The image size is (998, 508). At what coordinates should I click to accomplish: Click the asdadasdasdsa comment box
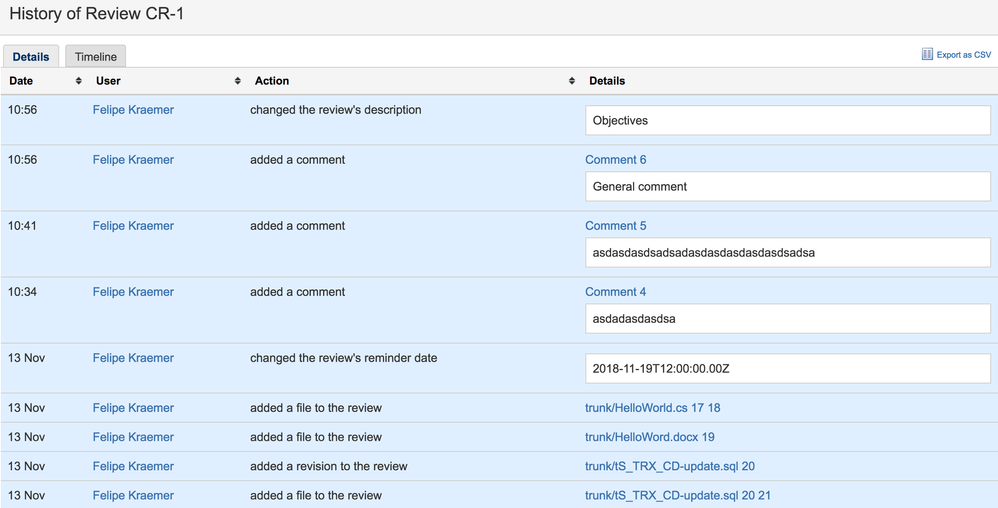788,319
